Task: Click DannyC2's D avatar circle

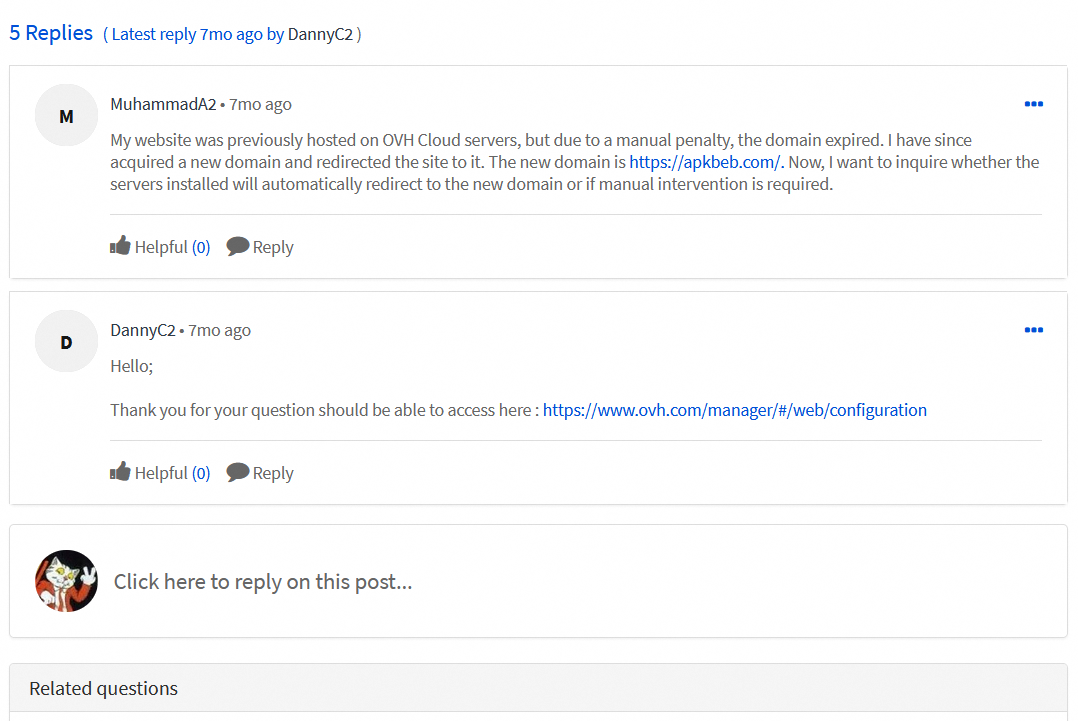Action: tap(66, 342)
